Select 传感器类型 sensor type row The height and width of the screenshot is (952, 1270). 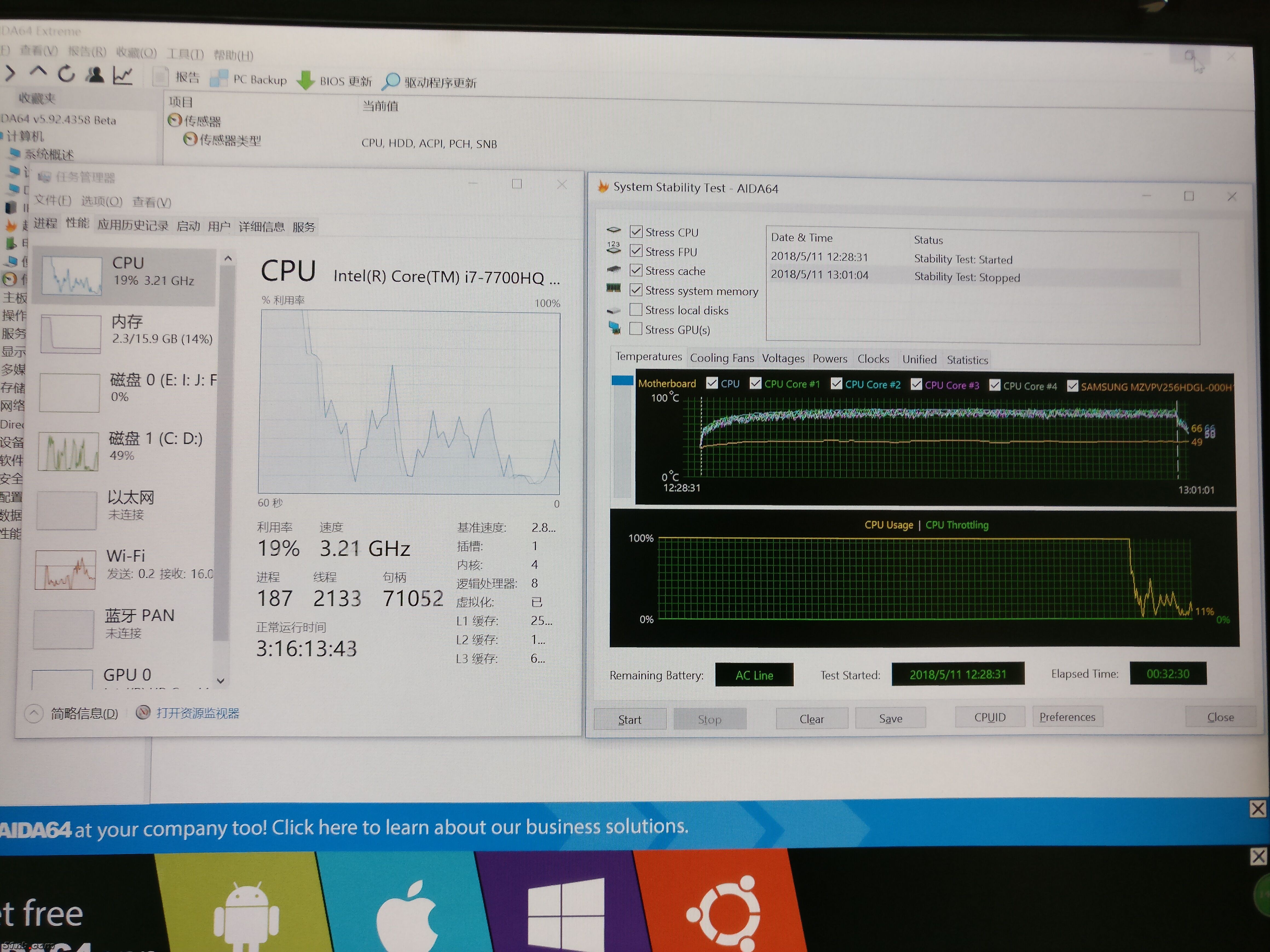pyautogui.click(x=222, y=140)
